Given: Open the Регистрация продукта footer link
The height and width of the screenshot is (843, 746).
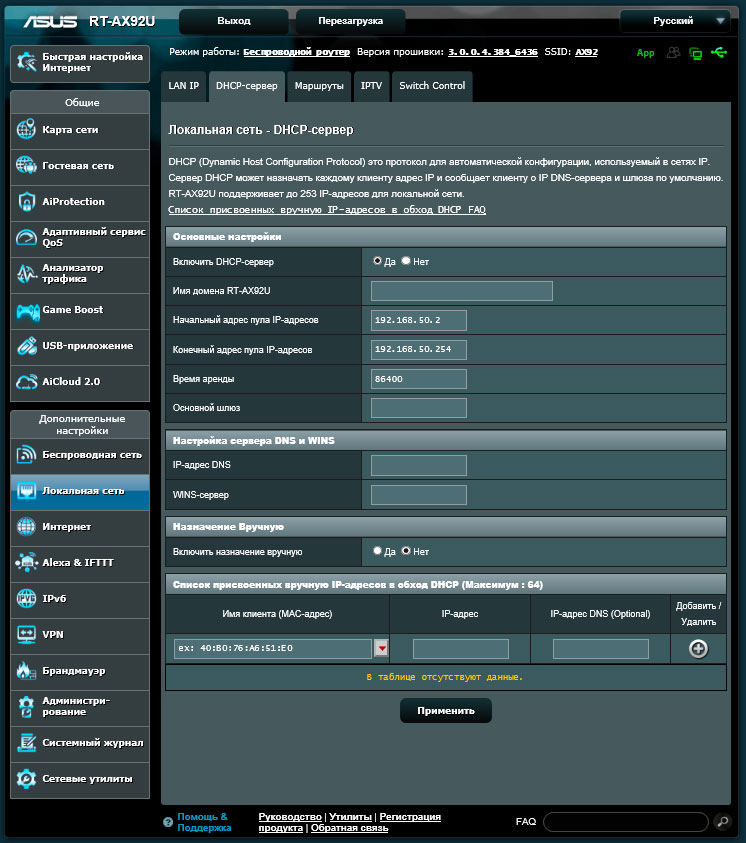Looking at the screenshot, I should click(349, 822).
